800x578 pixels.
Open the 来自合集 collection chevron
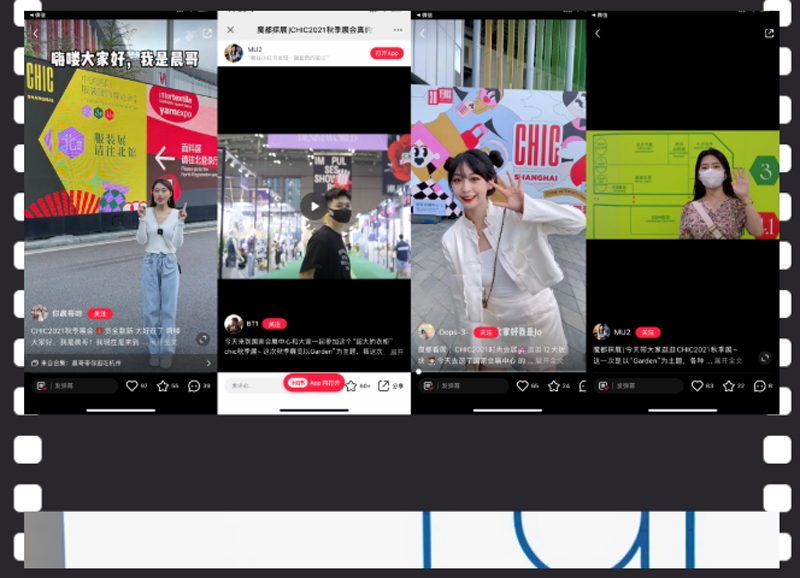[x=208, y=363]
